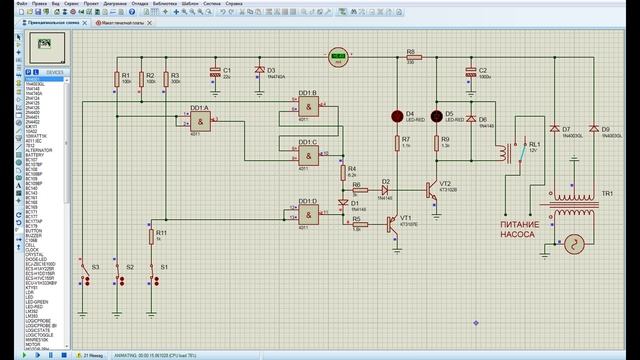Select LOGICTOGGLE in the device list

pos(39,335)
